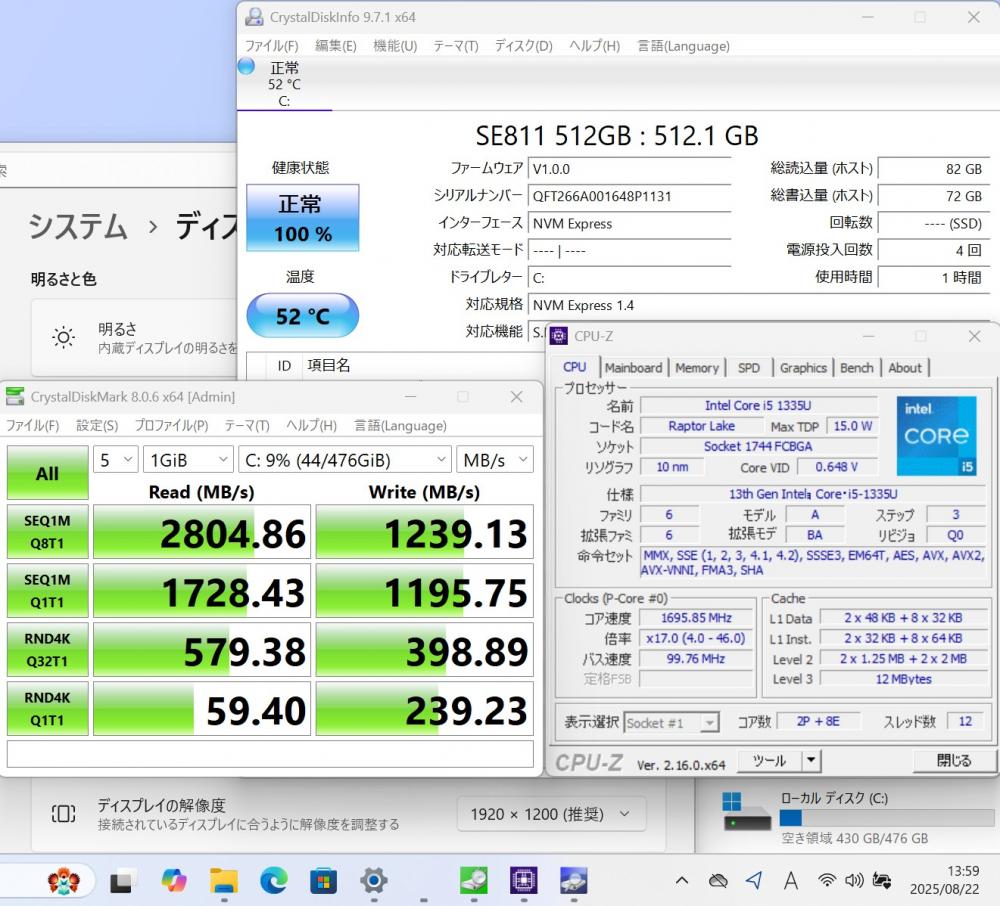Open the Socket #1 selection dropdown in CPU-Z
Screen dimensions: 1000x906
click(672, 722)
